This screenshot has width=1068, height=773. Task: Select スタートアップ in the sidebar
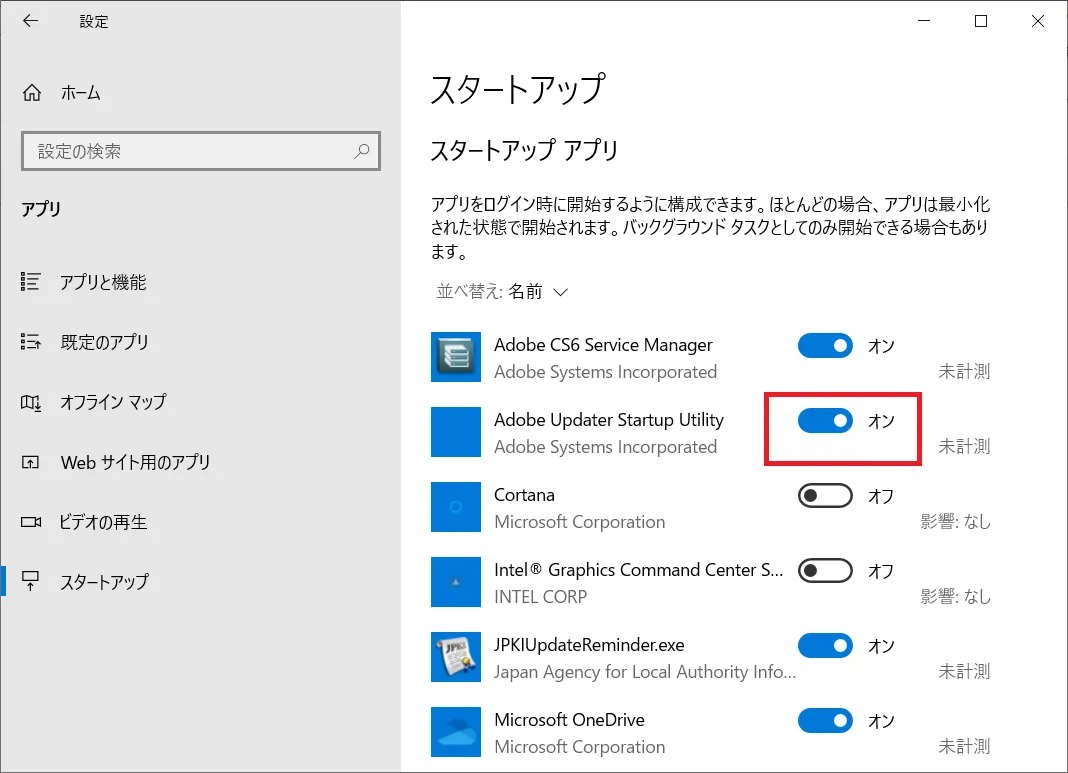(104, 582)
